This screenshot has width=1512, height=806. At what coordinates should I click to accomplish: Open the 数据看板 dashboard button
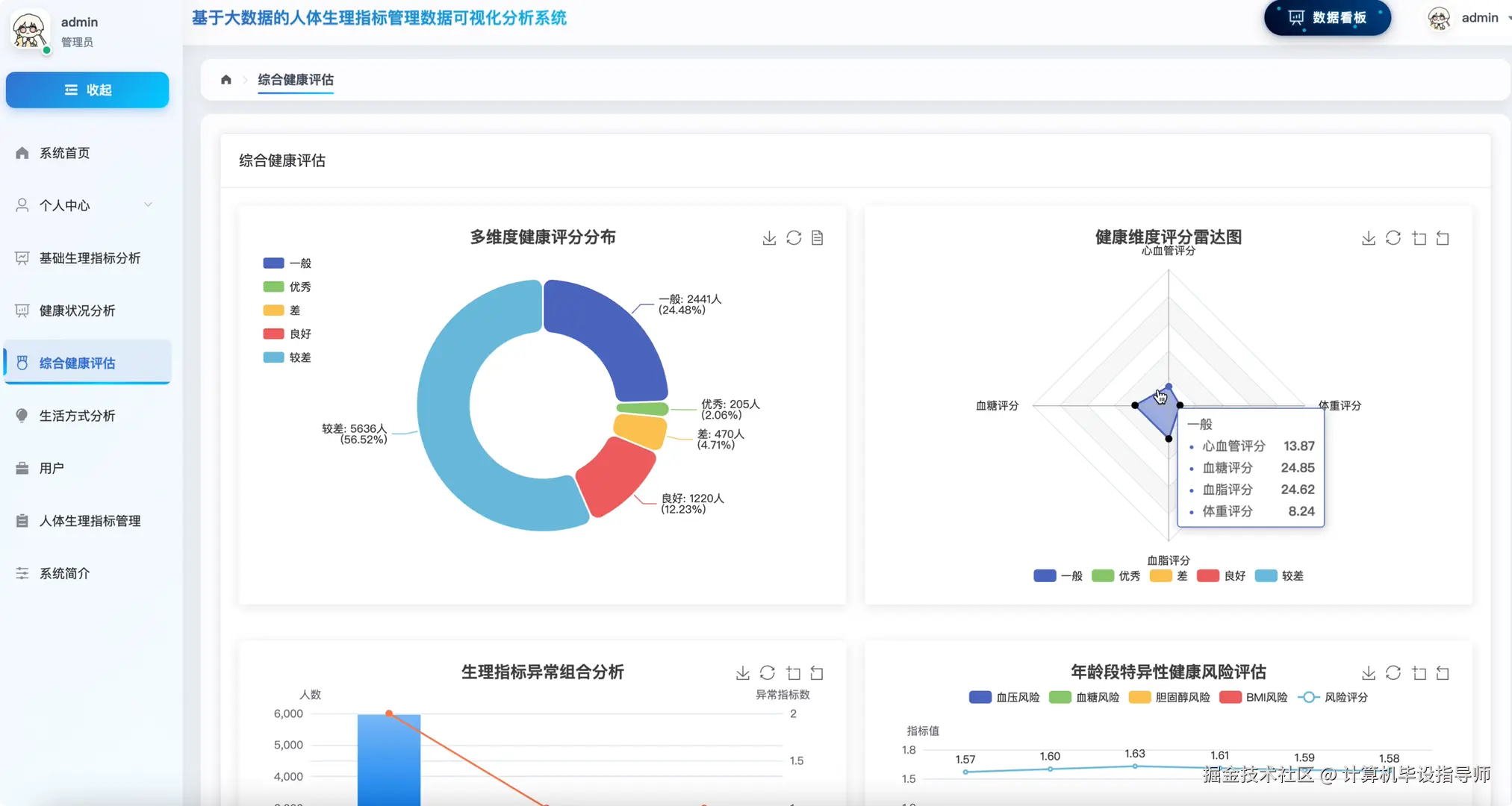point(1328,18)
